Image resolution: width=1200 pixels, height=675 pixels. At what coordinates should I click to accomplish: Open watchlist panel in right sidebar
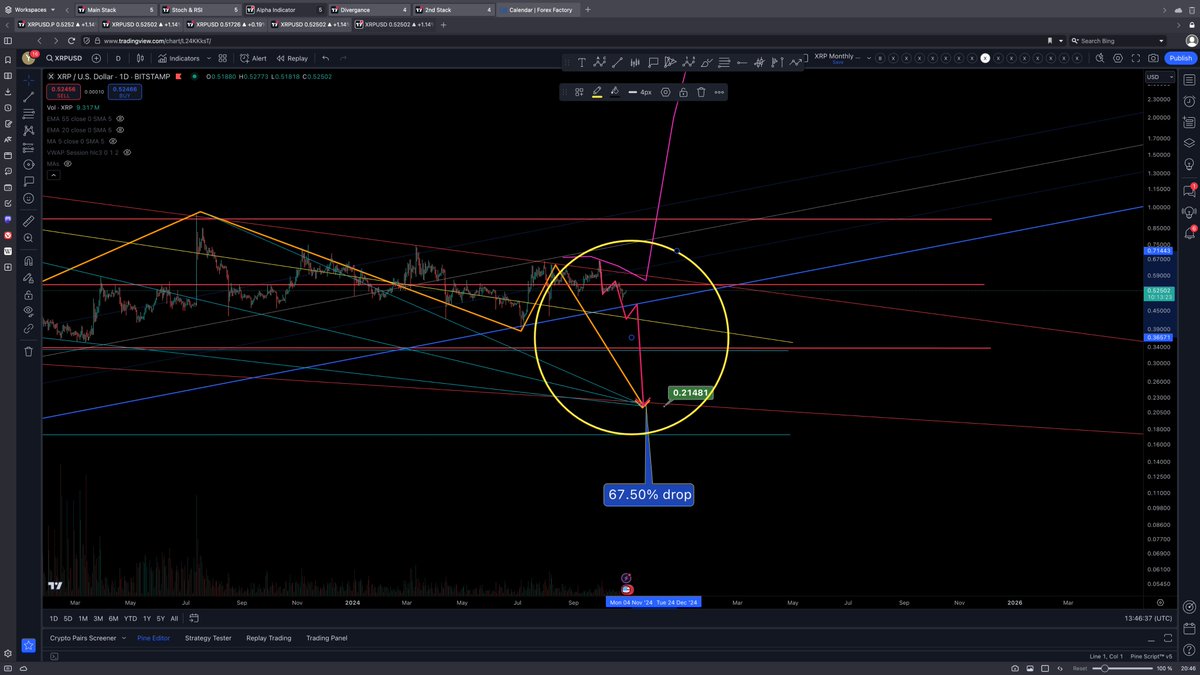1189,80
